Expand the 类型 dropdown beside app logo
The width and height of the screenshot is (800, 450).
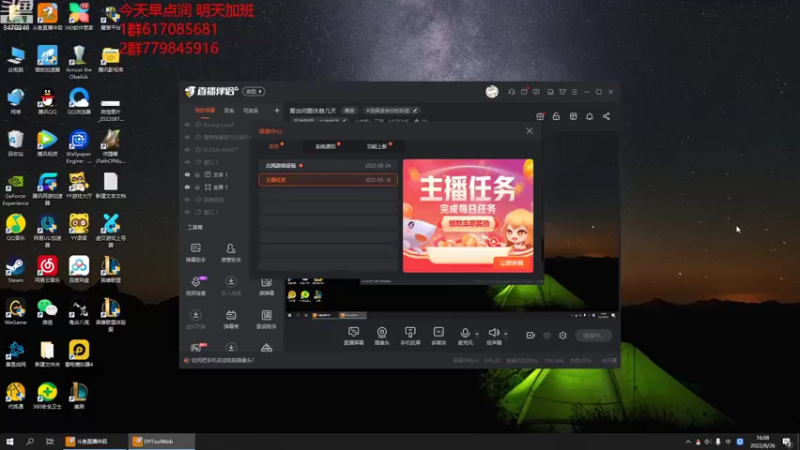pos(254,92)
